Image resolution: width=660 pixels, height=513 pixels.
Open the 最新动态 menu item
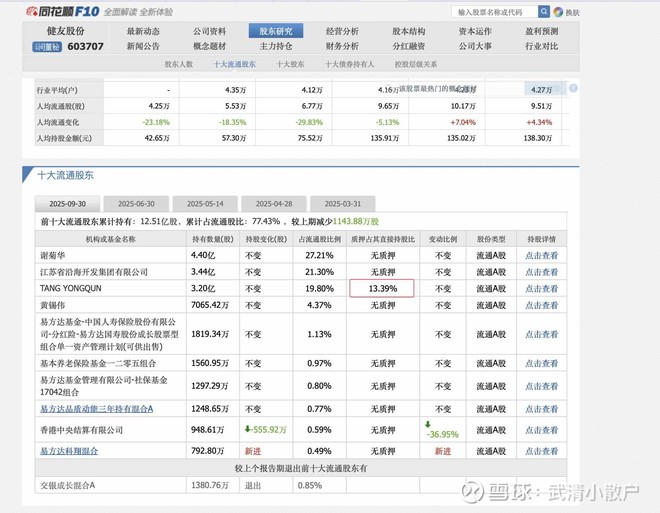[x=143, y=31]
